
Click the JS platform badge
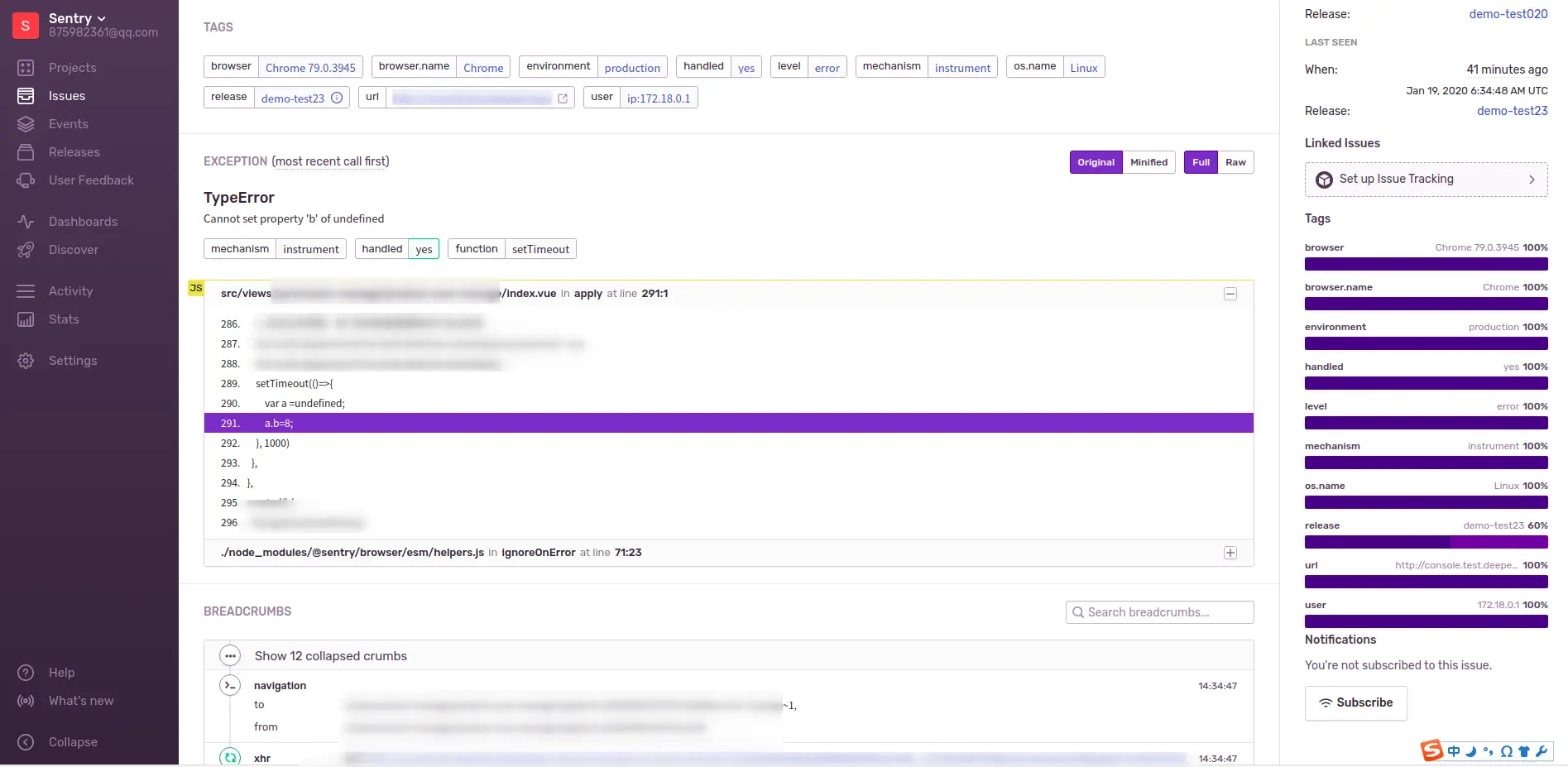click(196, 288)
